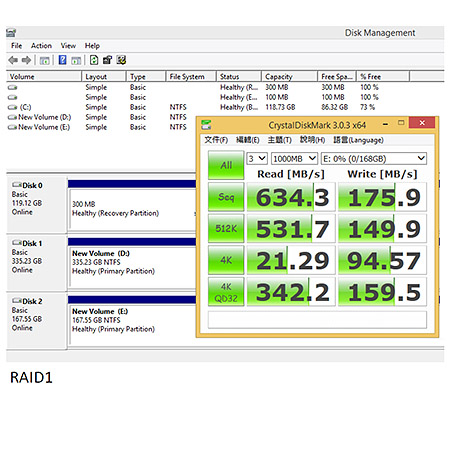Screen dimensions: 450x450
Task: Open the Help menu in Disk Management
Action: pos(92,46)
